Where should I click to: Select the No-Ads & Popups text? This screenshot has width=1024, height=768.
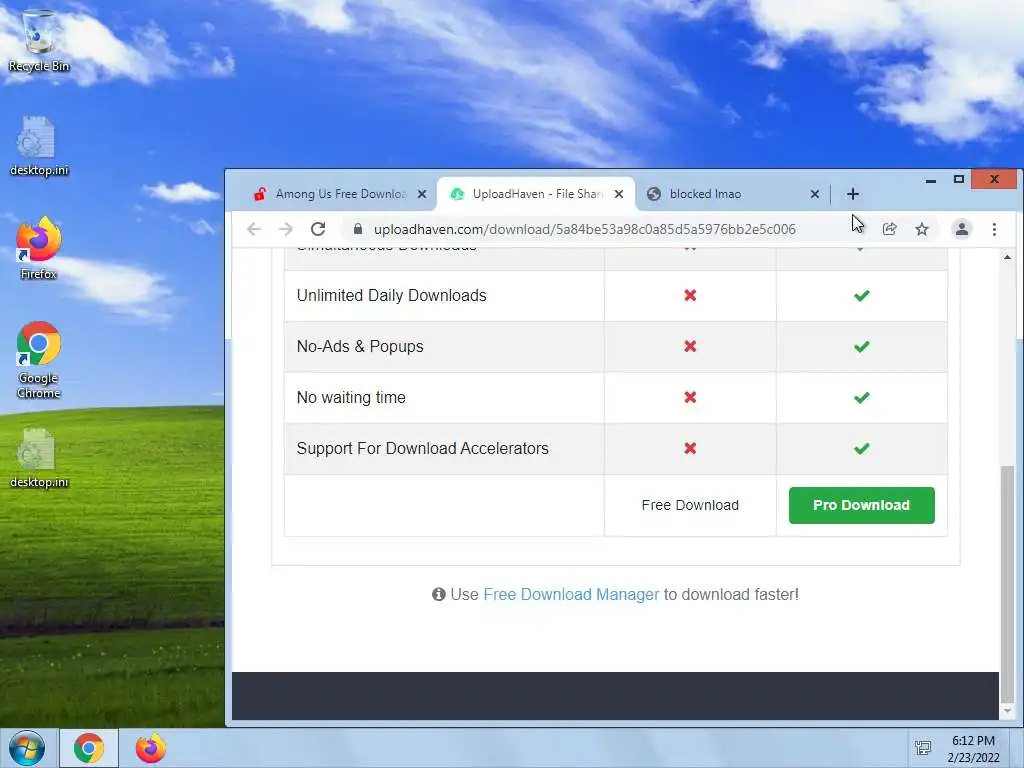(360, 347)
